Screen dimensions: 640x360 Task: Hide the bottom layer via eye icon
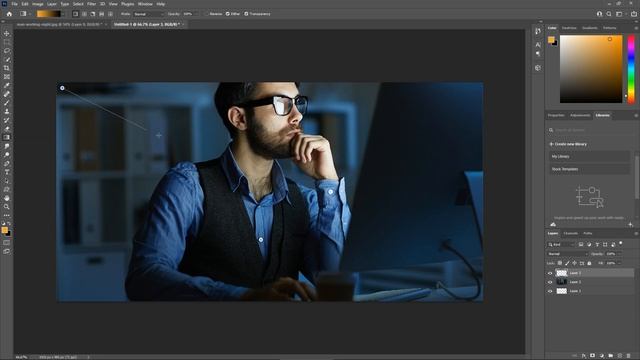550,291
